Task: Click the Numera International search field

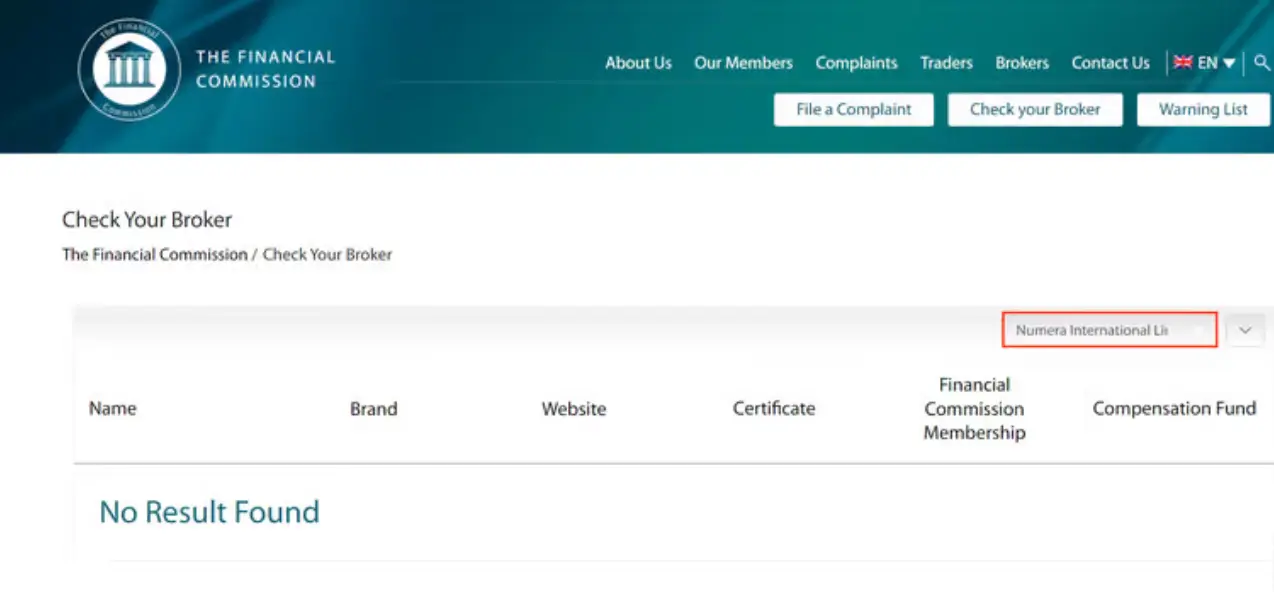Action: click(x=1109, y=330)
